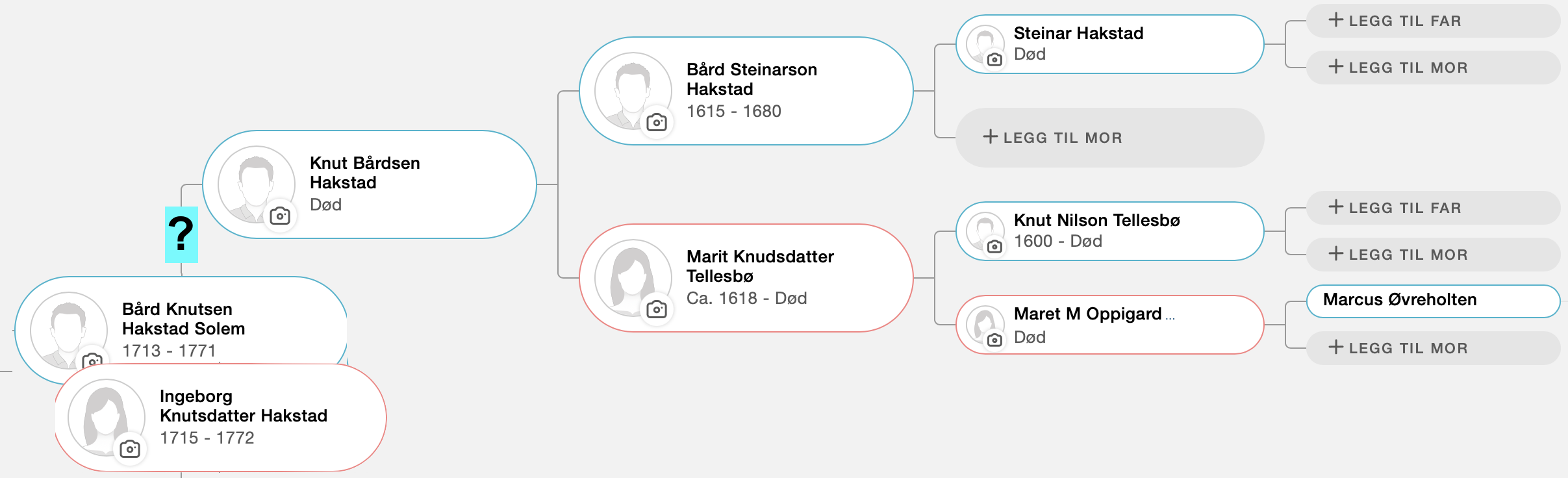Click camera icon on Steinar Hakstad card

[x=994, y=60]
